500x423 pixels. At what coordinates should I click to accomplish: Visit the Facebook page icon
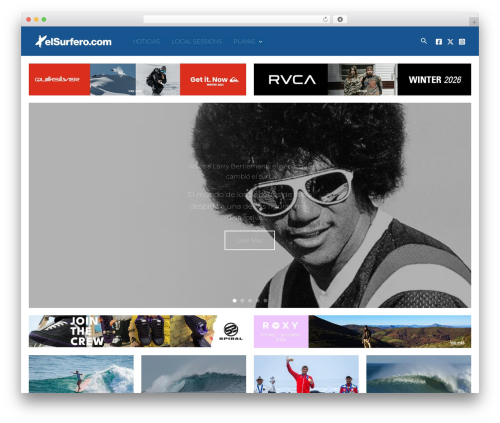click(439, 42)
